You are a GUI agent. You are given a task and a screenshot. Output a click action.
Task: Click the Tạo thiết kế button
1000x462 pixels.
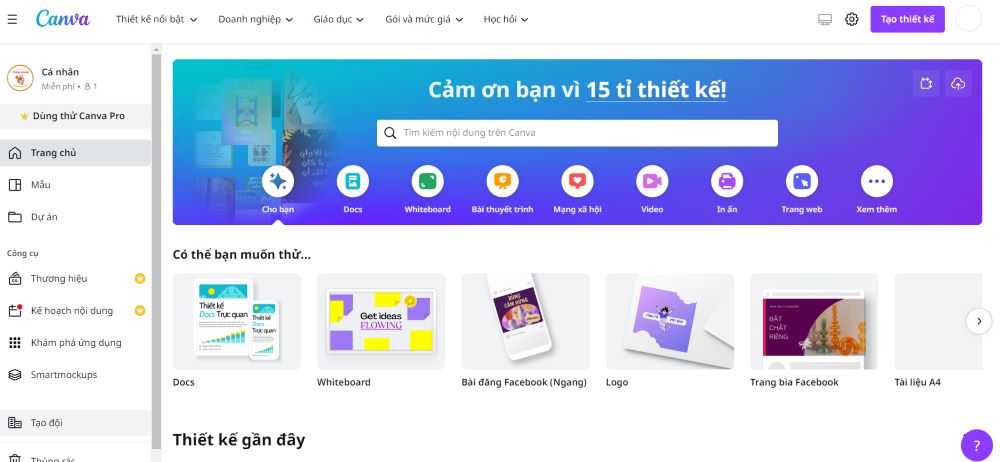click(x=908, y=19)
